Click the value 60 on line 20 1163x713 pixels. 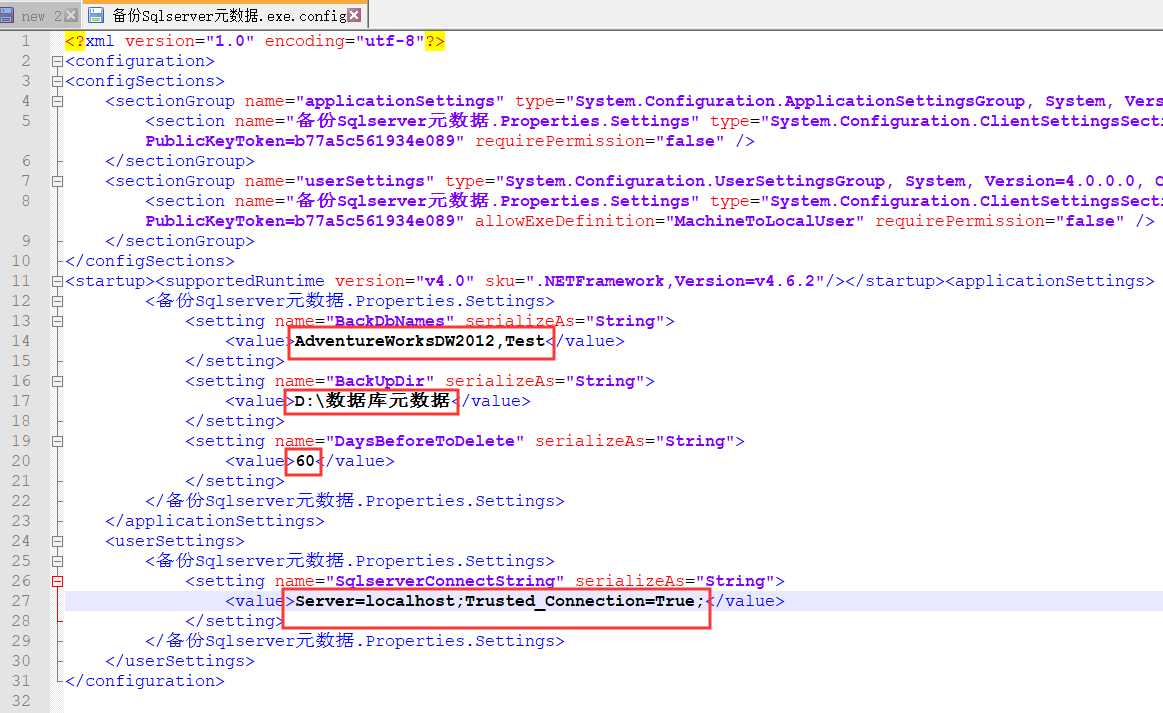click(x=305, y=461)
